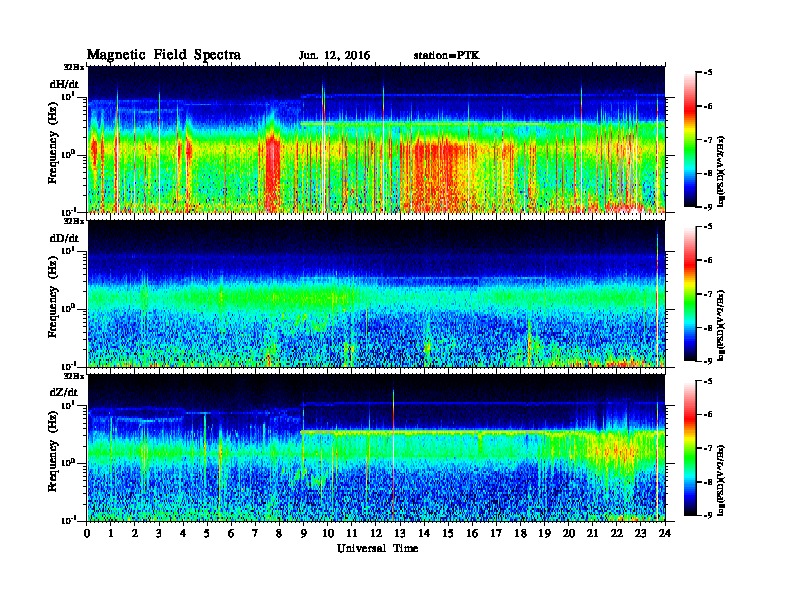Viewport: 792px width, 612px height.
Task: Click the dZ/dt spectrogram plot
Action: (377, 448)
